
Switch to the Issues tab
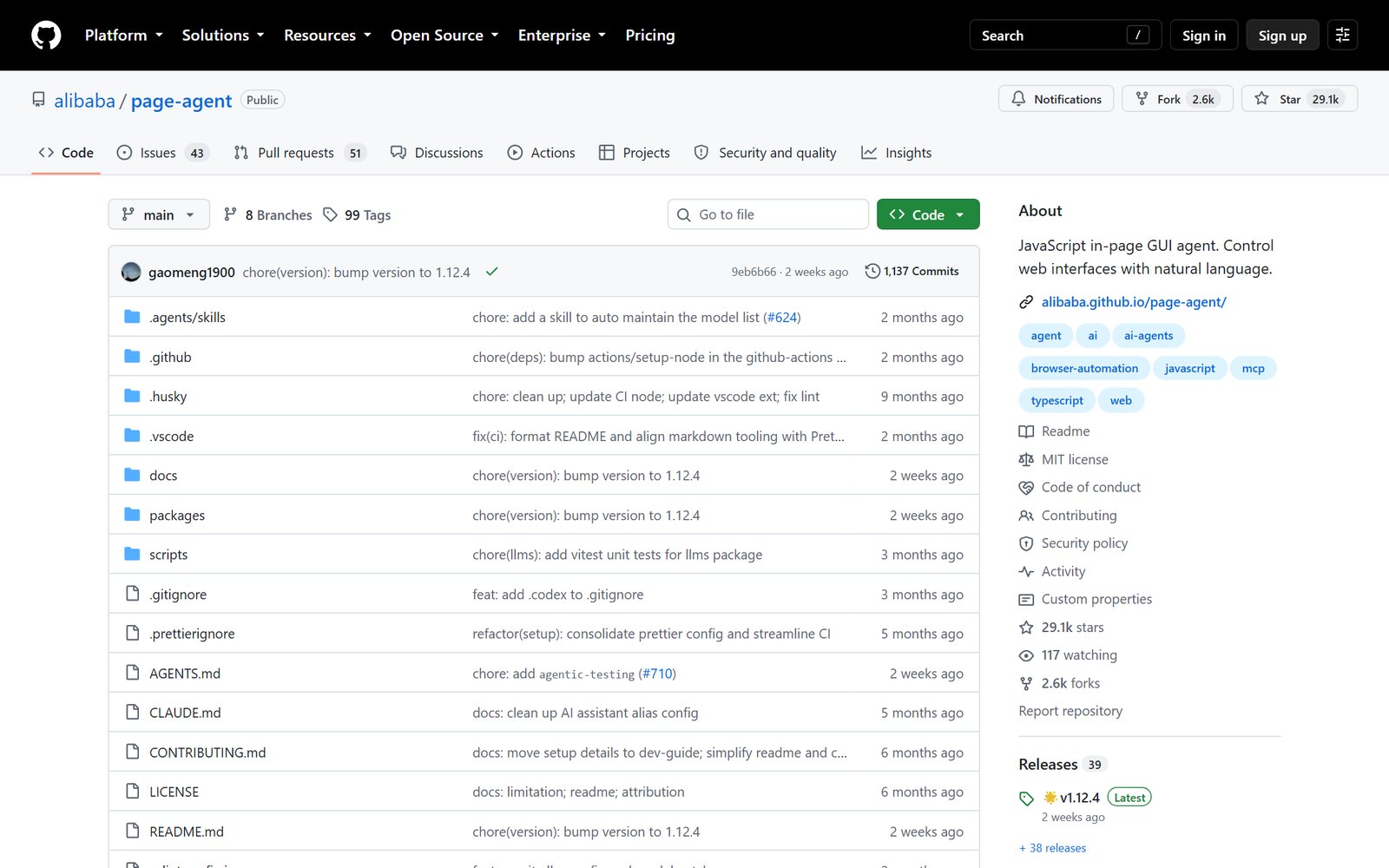(x=163, y=153)
